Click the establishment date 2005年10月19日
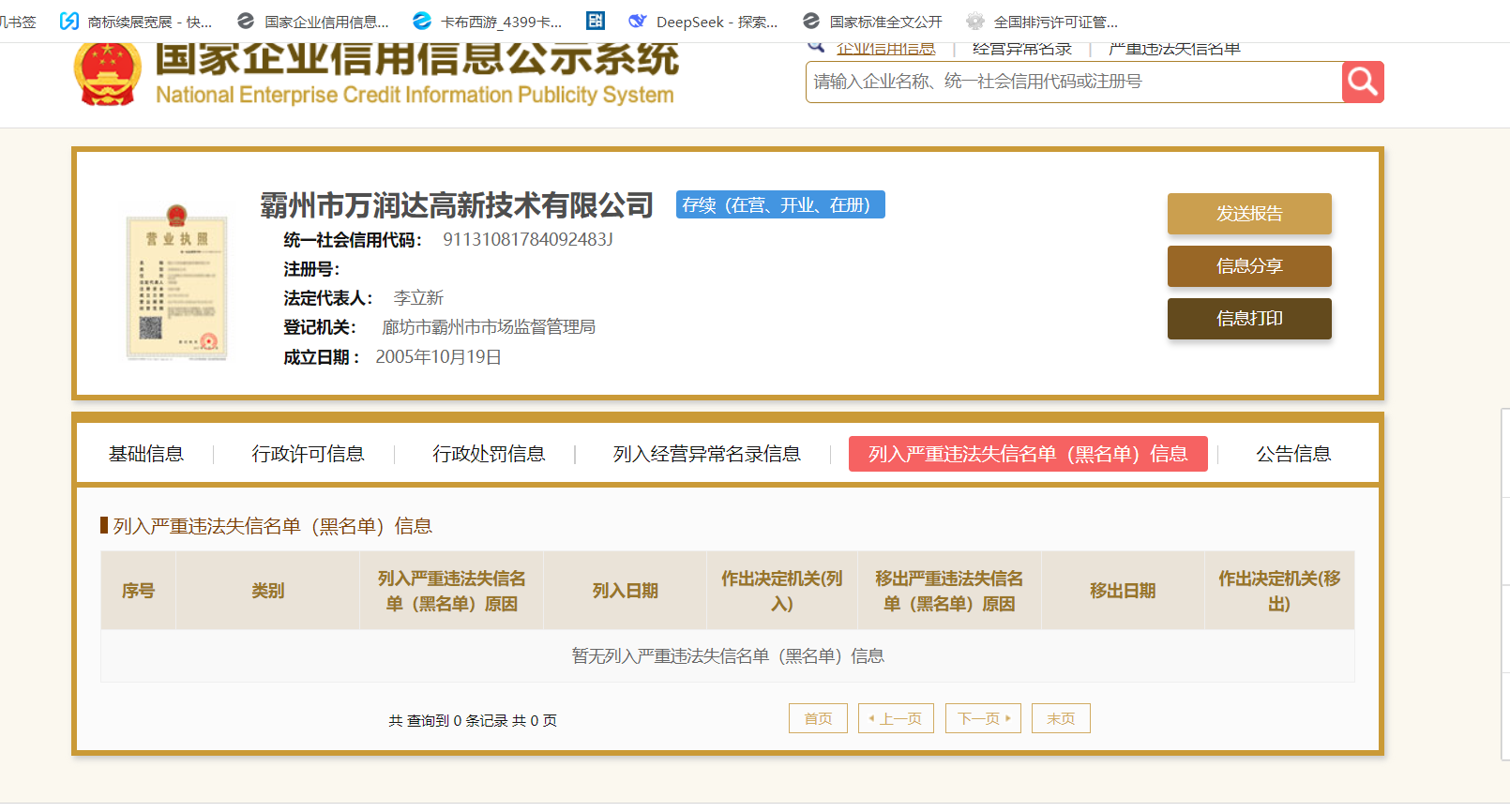 coord(439,357)
